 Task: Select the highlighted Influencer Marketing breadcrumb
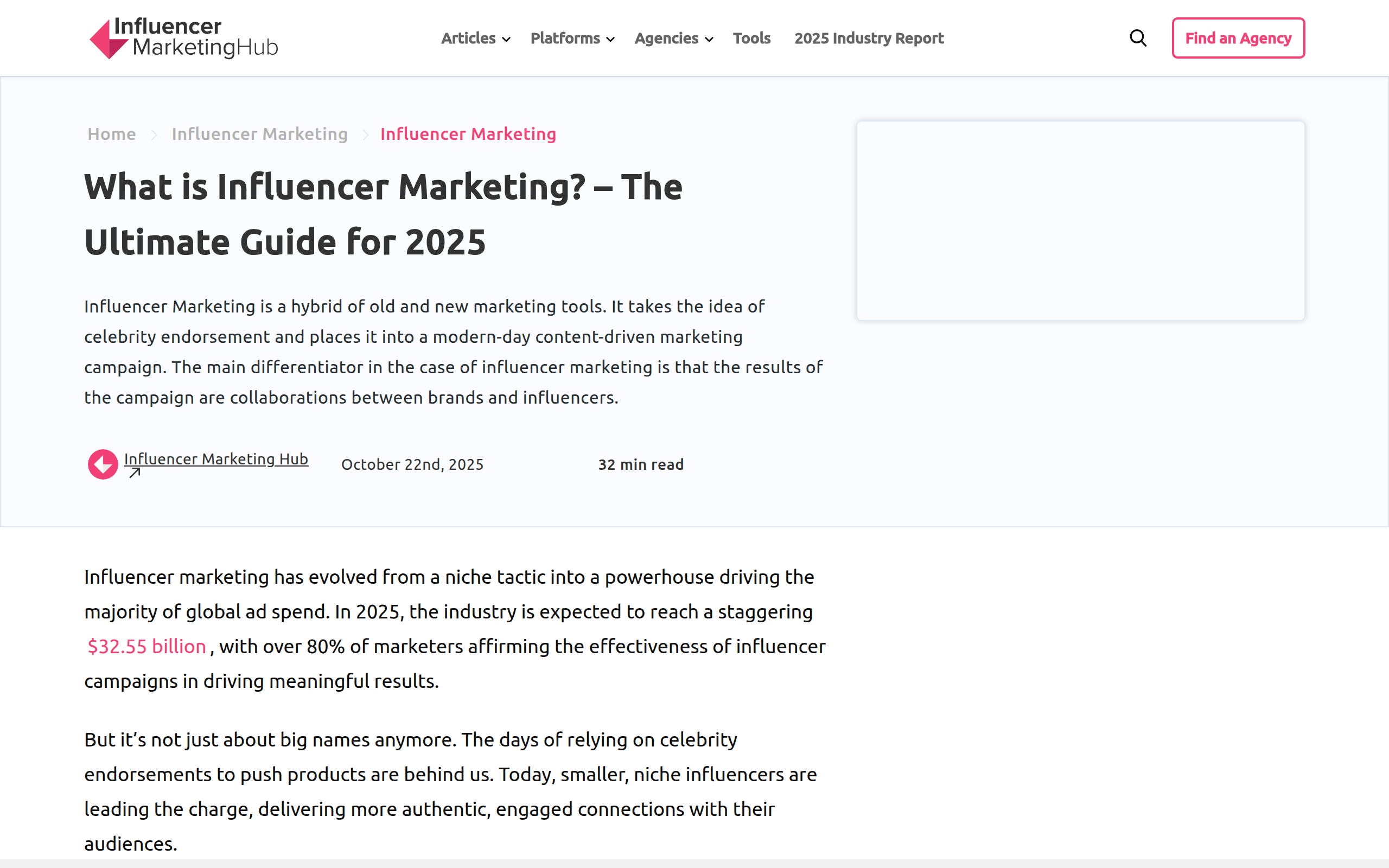pos(468,134)
